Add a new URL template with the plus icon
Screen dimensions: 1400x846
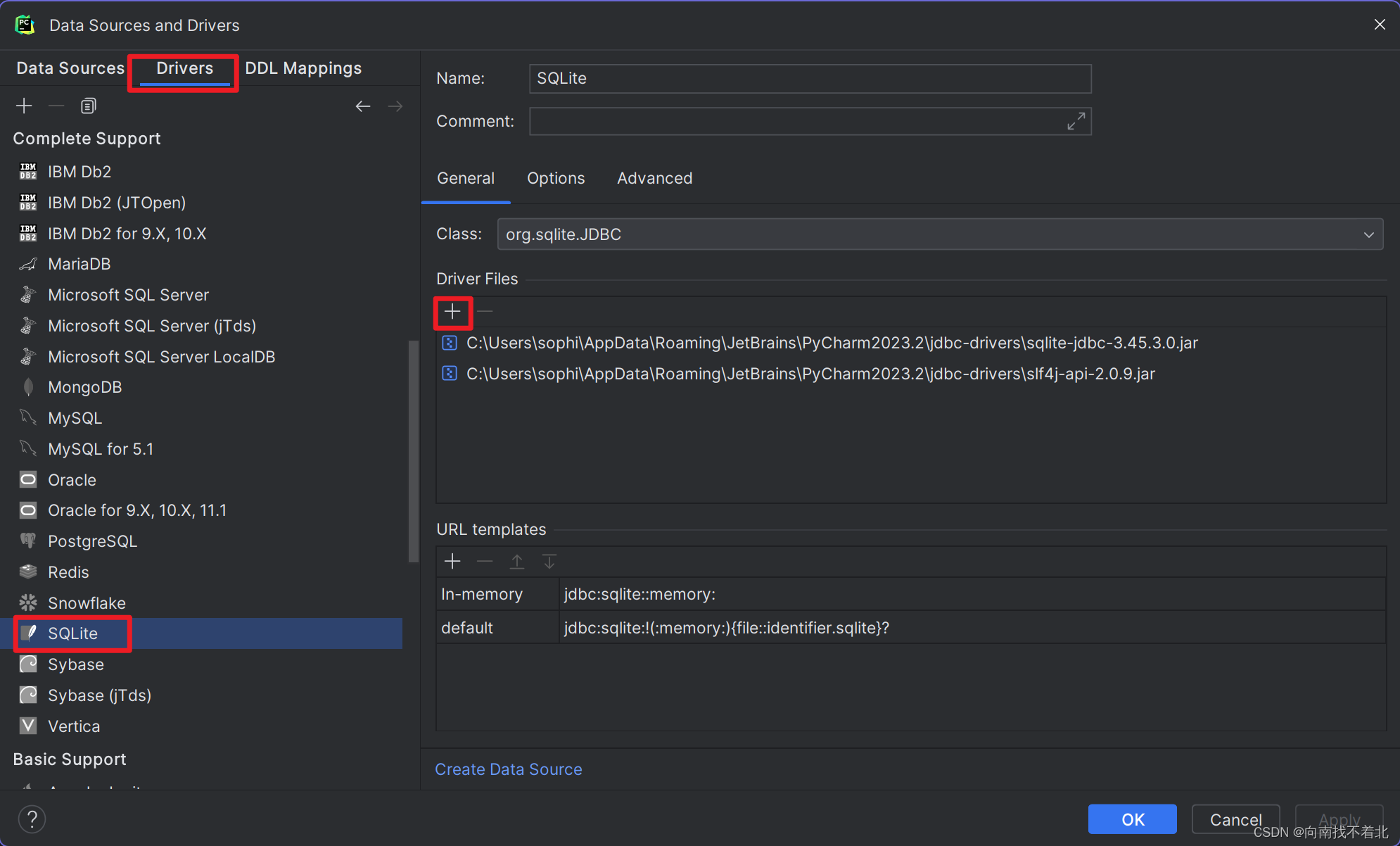452,561
